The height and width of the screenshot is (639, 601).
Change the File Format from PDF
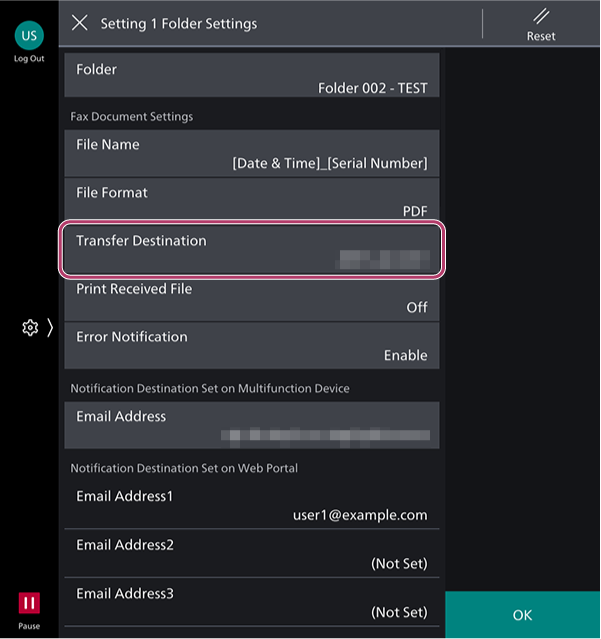pos(252,201)
